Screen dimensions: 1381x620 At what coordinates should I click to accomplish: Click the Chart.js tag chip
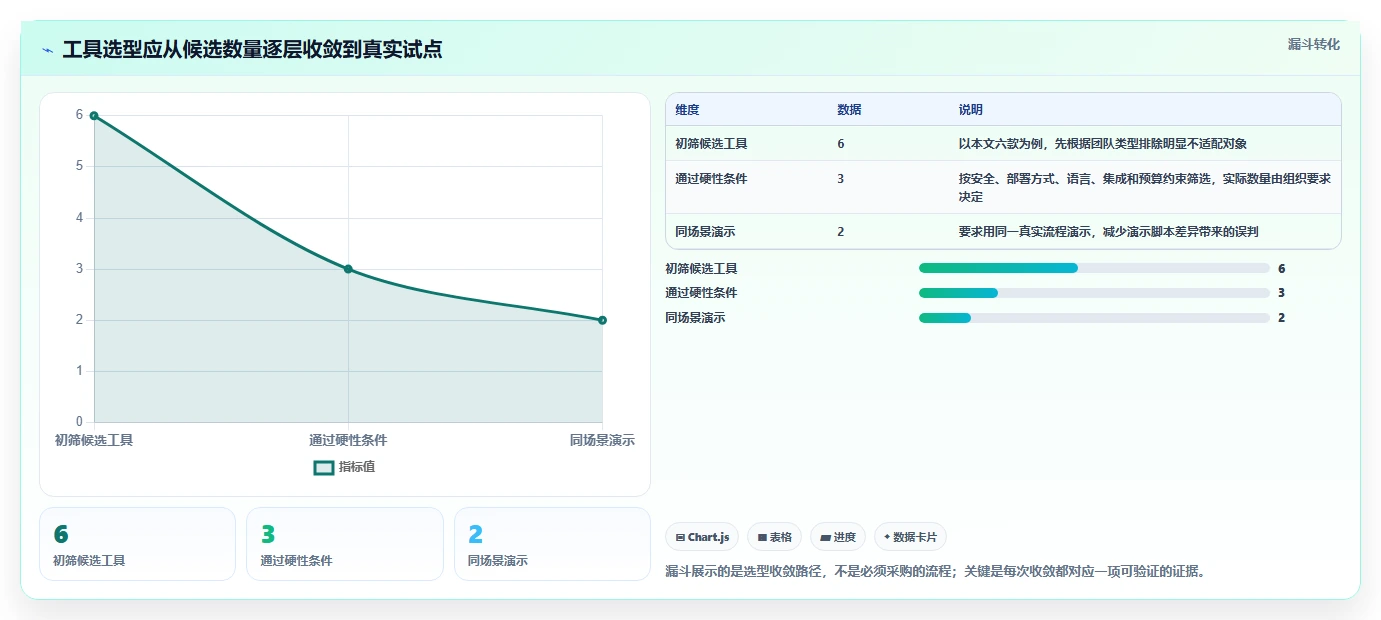[x=702, y=537]
